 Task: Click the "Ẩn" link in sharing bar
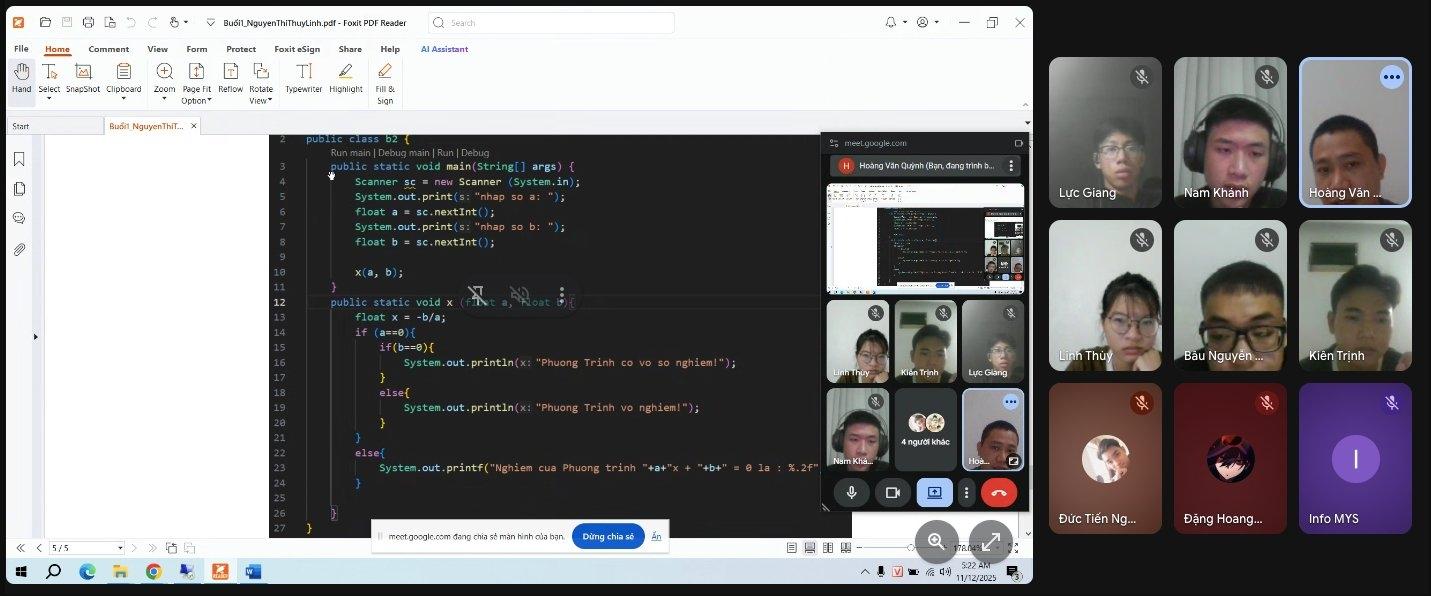[x=657, y=536]
